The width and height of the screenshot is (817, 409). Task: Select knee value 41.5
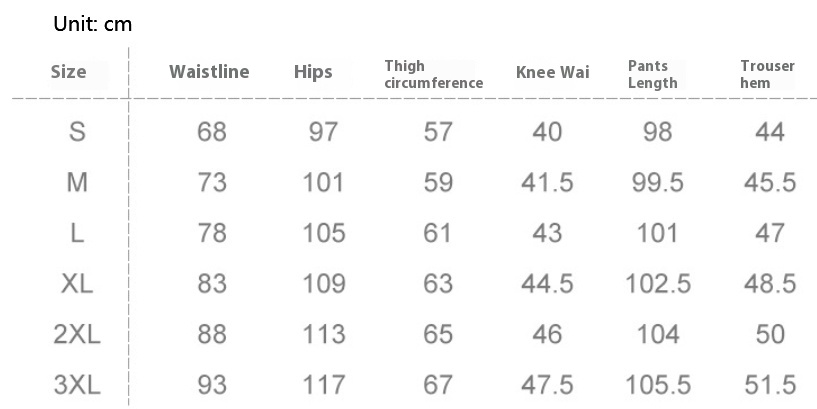point(547,182)
